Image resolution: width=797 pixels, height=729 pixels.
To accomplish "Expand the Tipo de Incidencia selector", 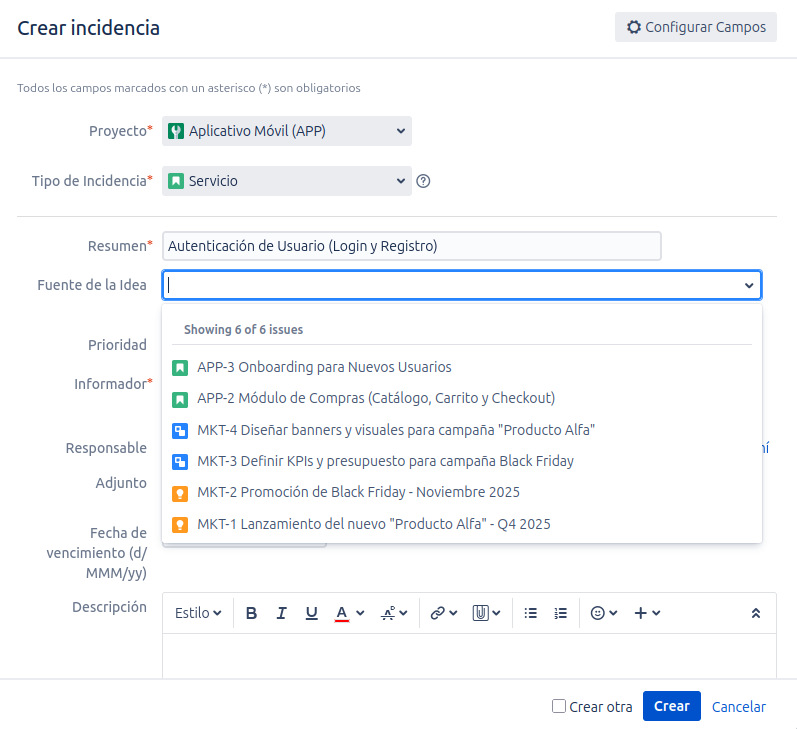I will pos(287,181).
